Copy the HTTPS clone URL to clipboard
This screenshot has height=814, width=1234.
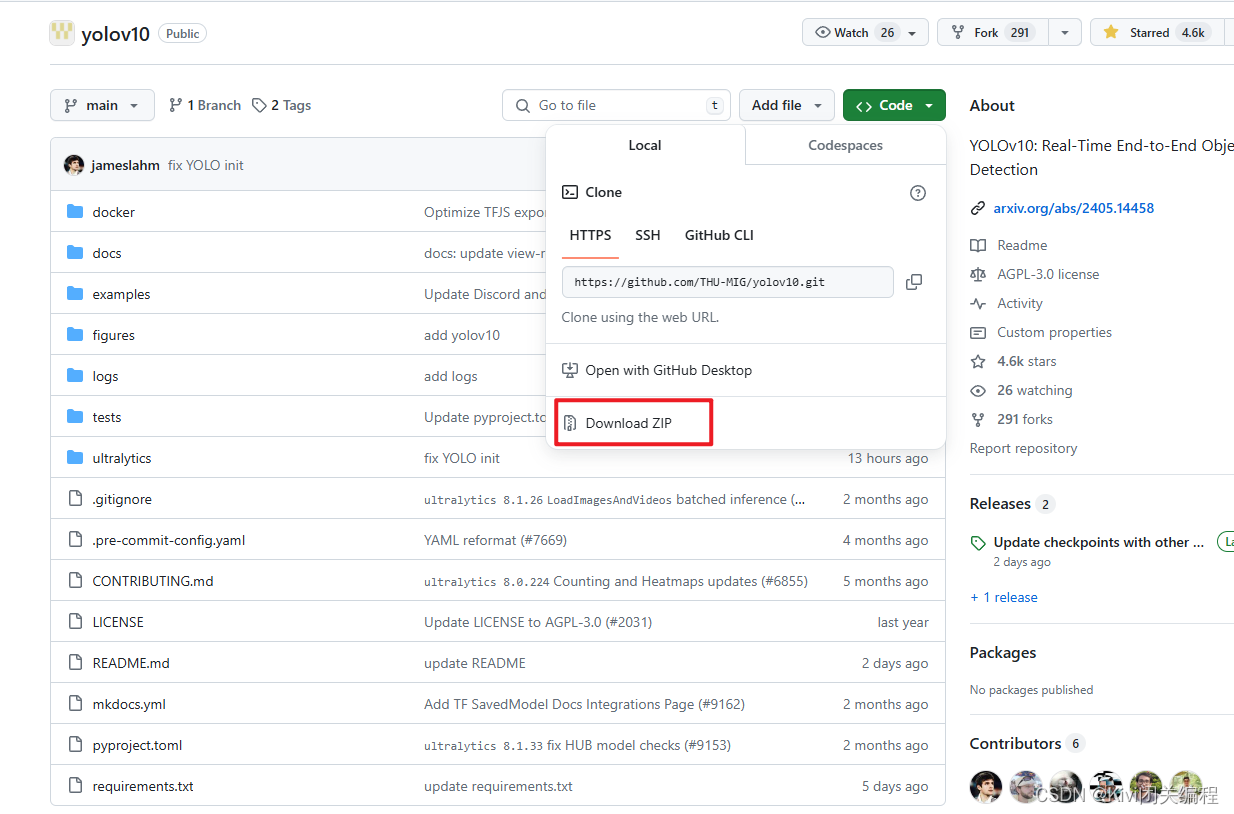[913, 282]
